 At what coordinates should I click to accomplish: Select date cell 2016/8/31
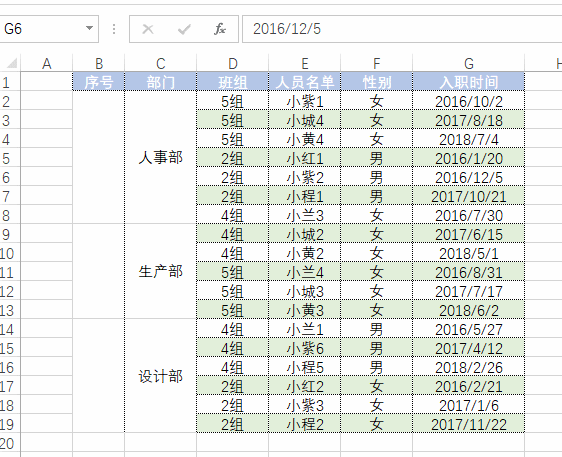[469, 272]
